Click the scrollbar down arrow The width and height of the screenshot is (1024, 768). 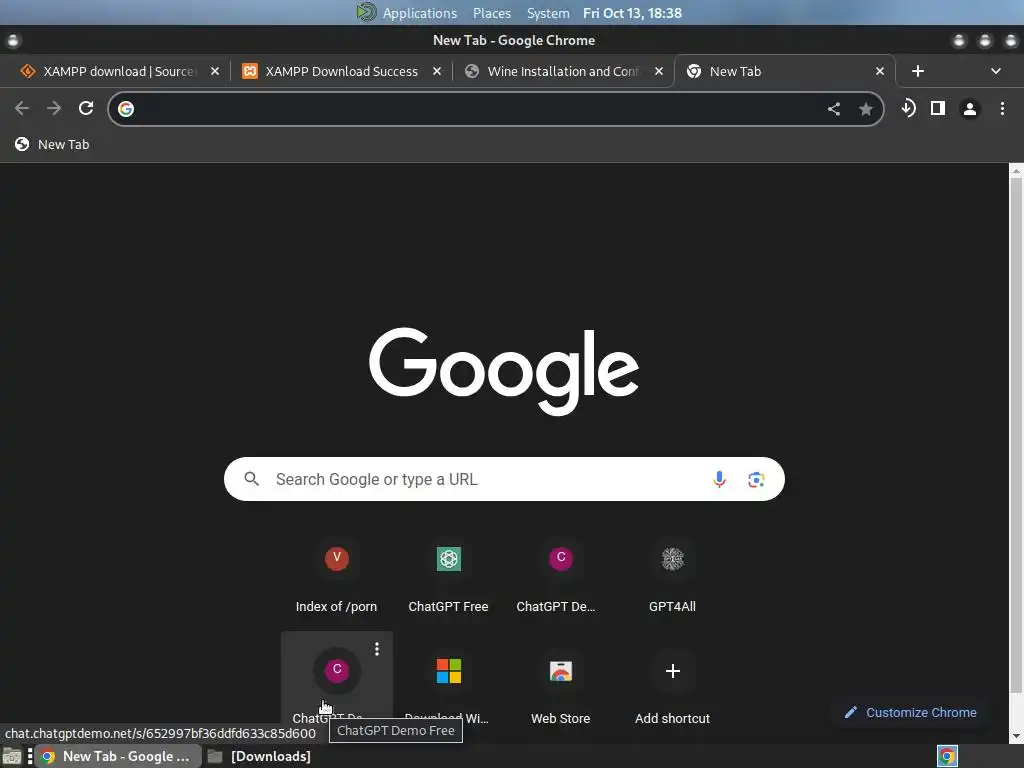tap(1016, 736)
